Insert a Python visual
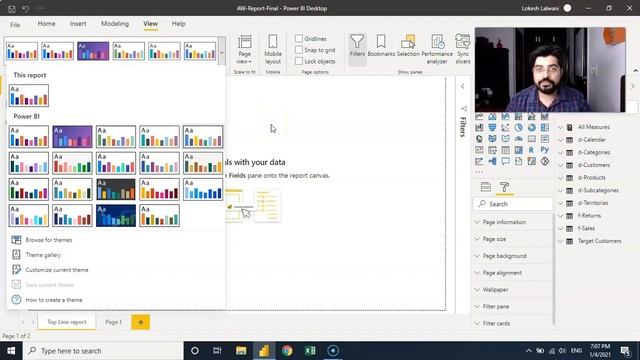 pos(544,150)
